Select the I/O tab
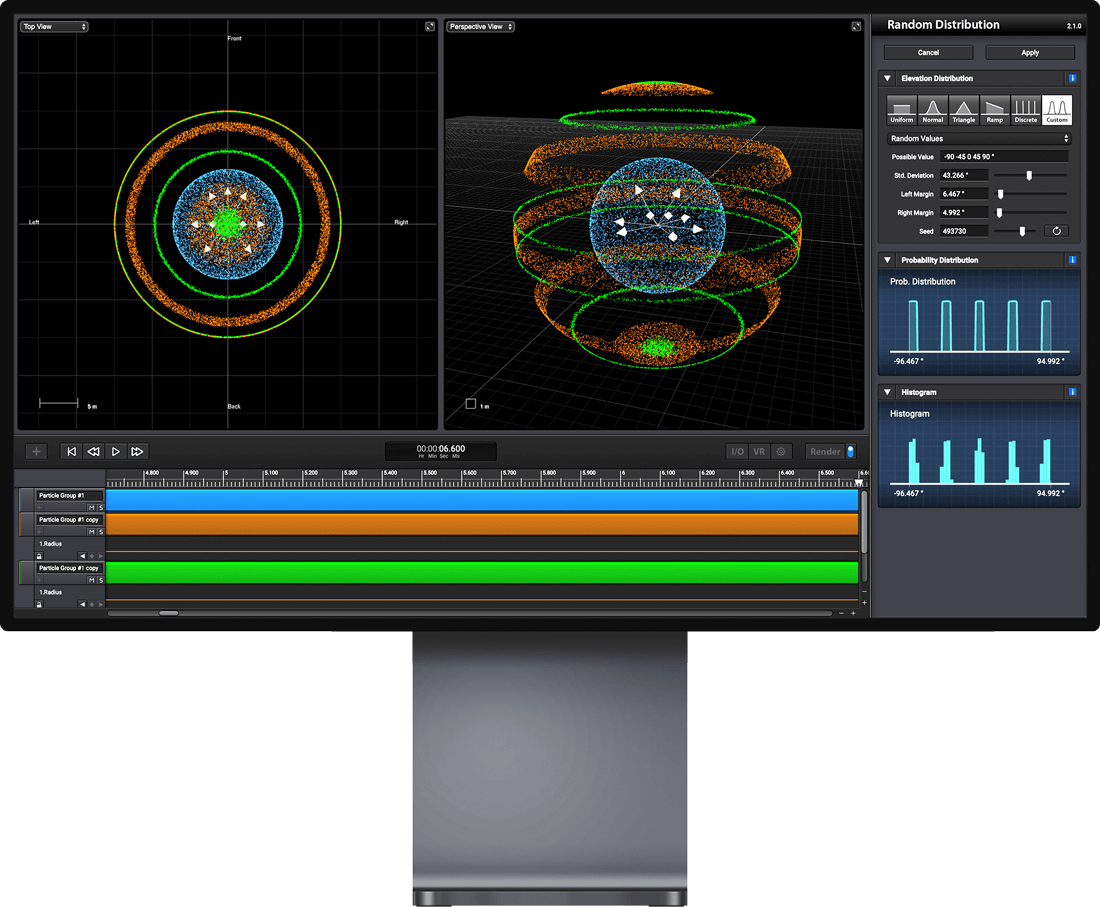The height and width of the screenshot is (907, 1100). coord(737,452)
